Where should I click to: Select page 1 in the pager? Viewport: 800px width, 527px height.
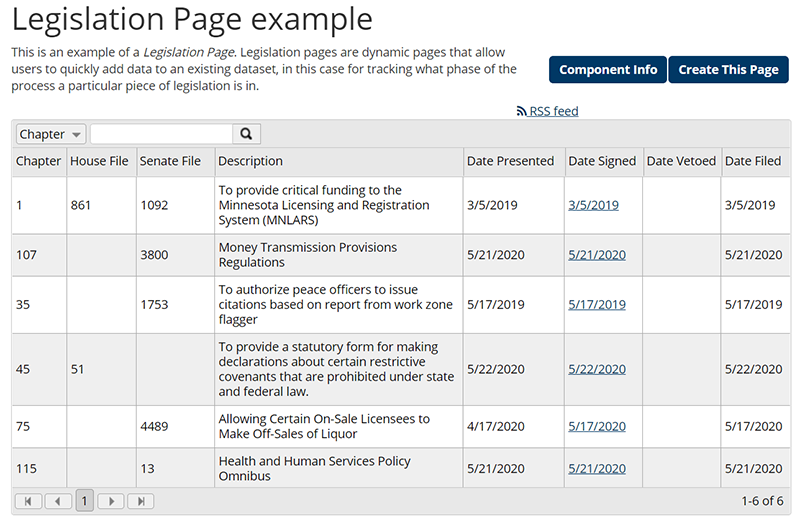click(x=85, y=501)
